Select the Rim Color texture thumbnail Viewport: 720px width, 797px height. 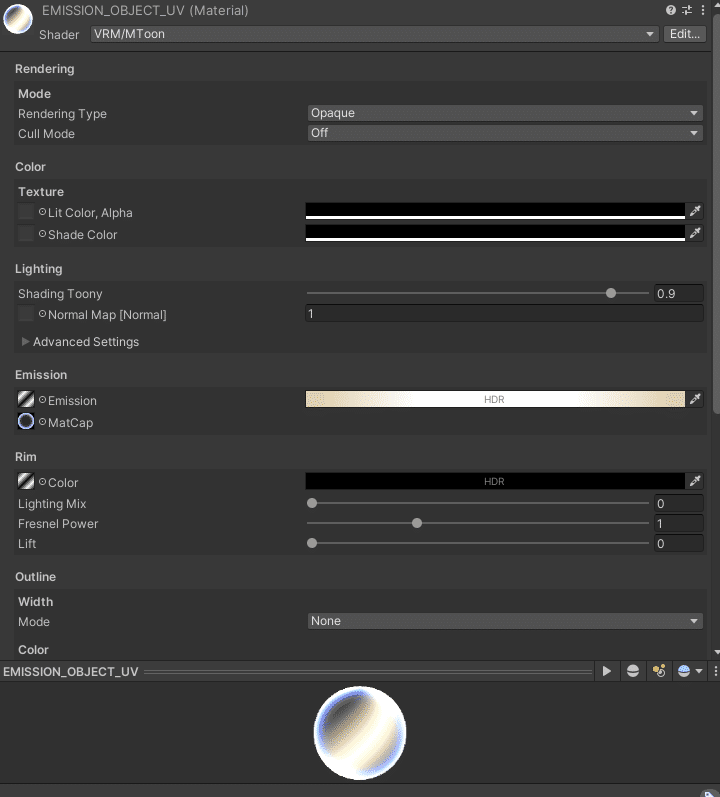click(26, 481)
